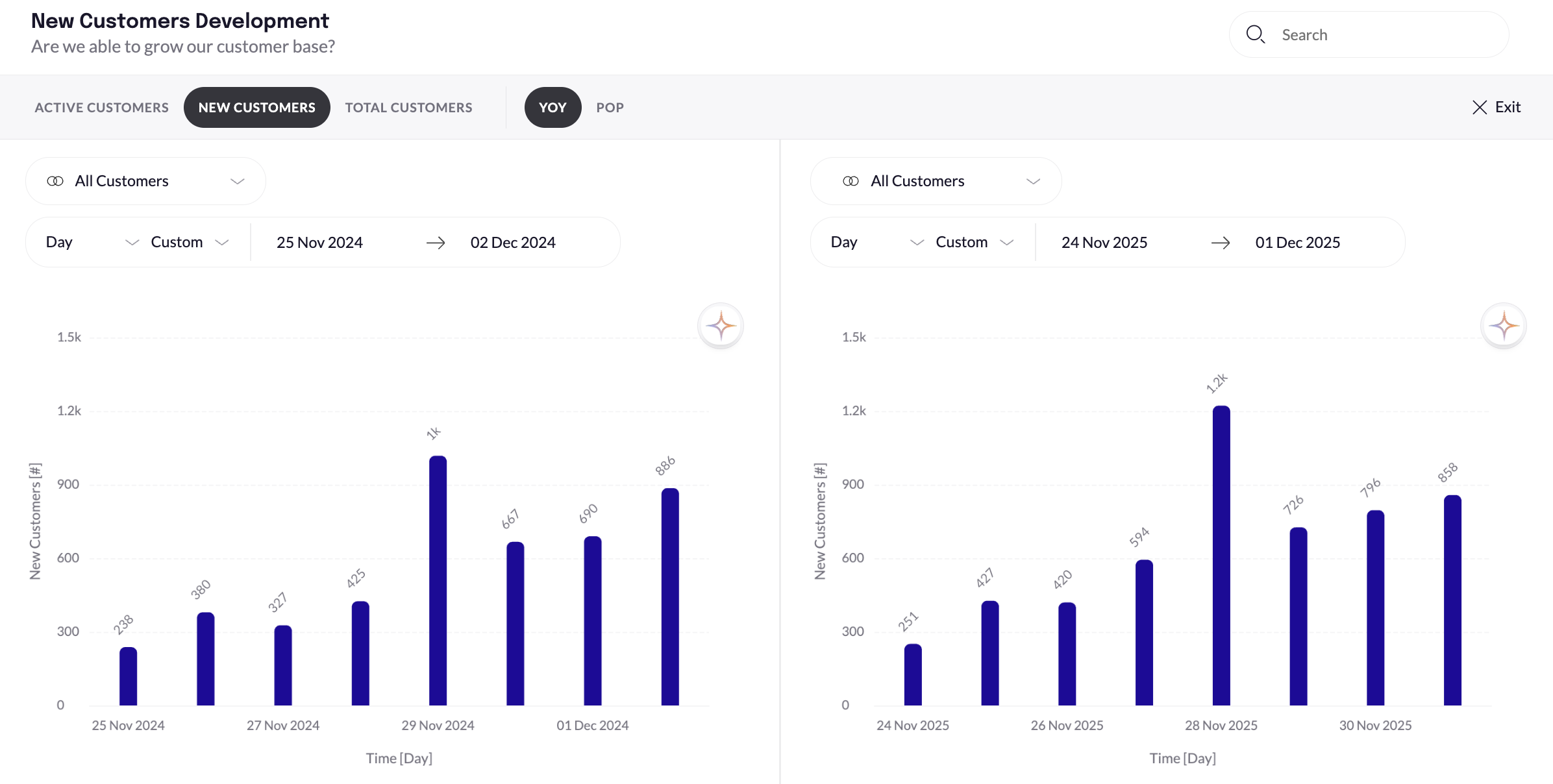Open the Total Customers tab
This screenshot has height=784, width=1553.
(x=408, y=108)
